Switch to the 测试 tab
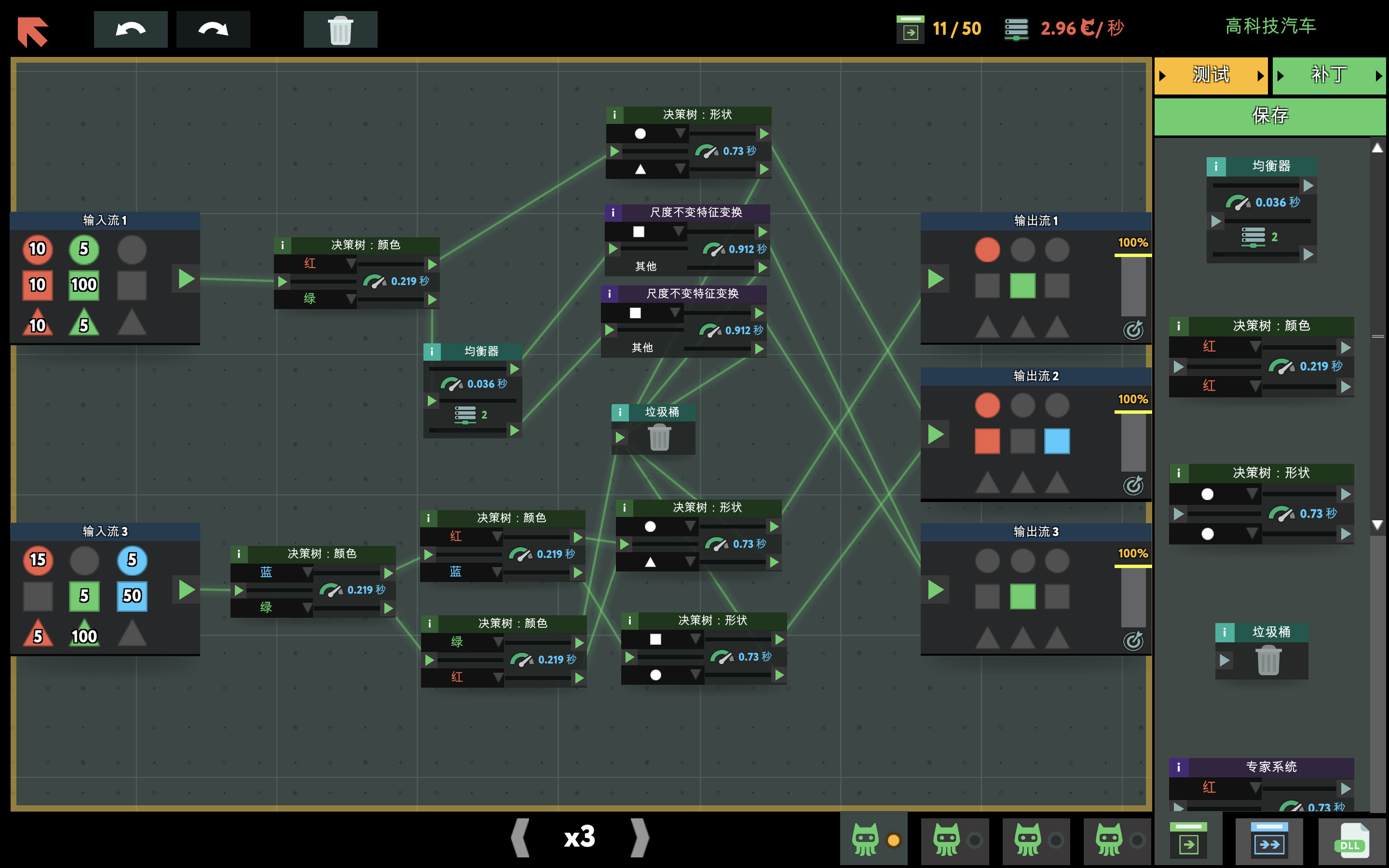The height and width of the screenshot is (868, 1389). (x=1211, y=75)
